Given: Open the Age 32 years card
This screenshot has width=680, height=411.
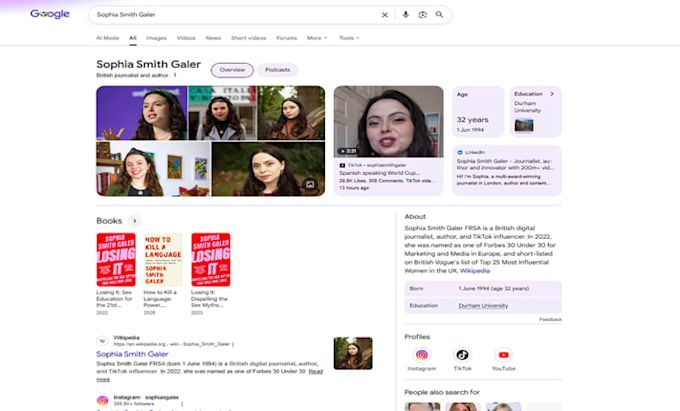Looking at the screenshot, I should (x=478, y=111).
